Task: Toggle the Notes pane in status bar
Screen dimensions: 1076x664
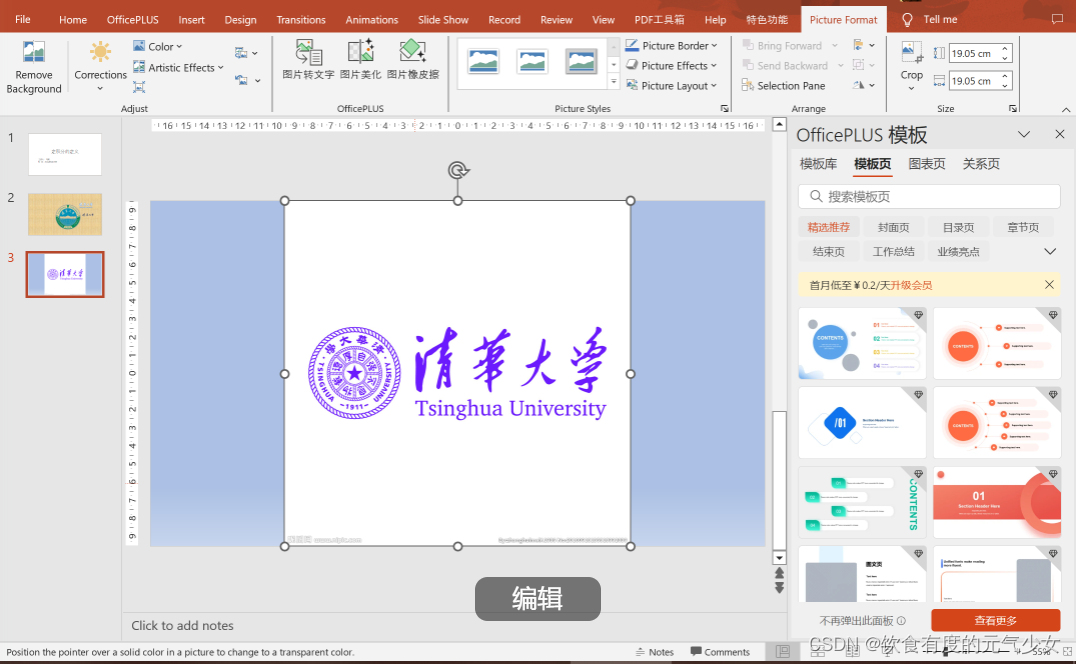Action: tap(655, 652)
